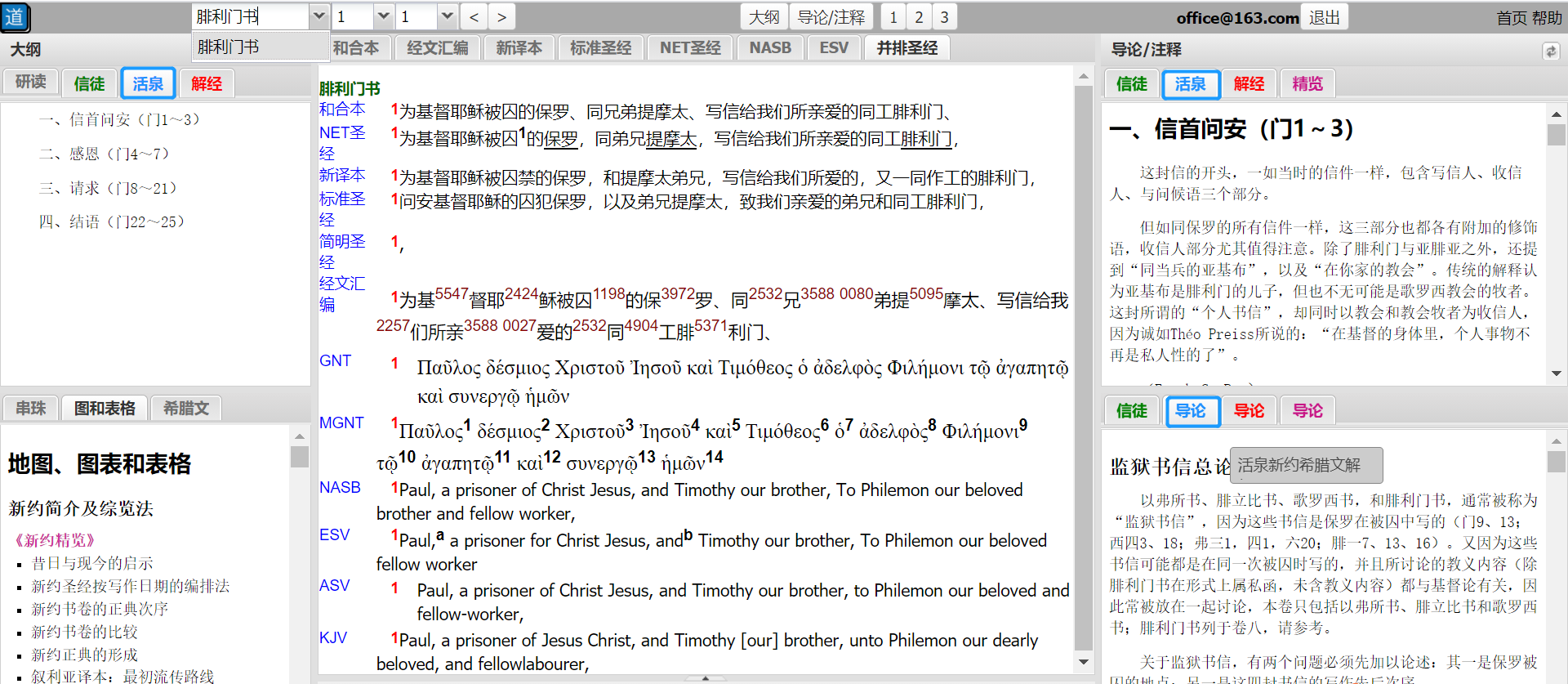Viewport: 1568px width, 684px height.
Task: Go to next chapter with > button
Action: pos(501,17)
